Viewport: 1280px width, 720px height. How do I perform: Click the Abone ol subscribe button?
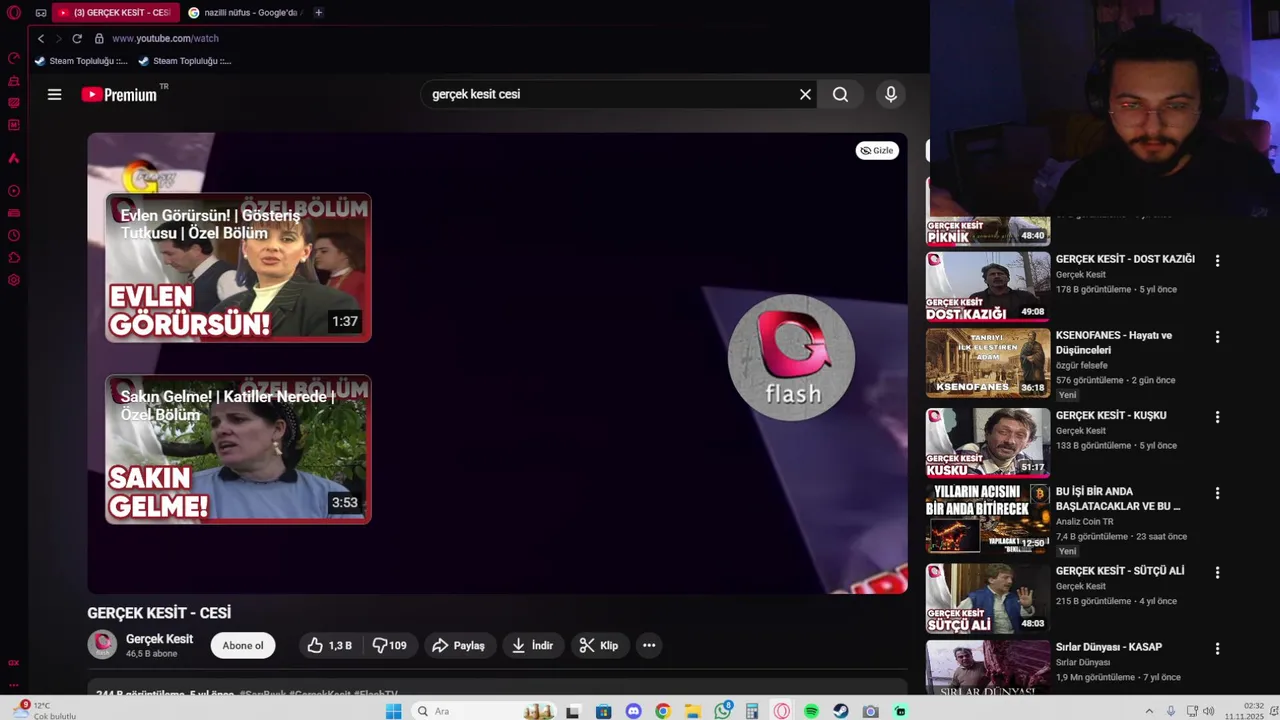tap(243, 645)
